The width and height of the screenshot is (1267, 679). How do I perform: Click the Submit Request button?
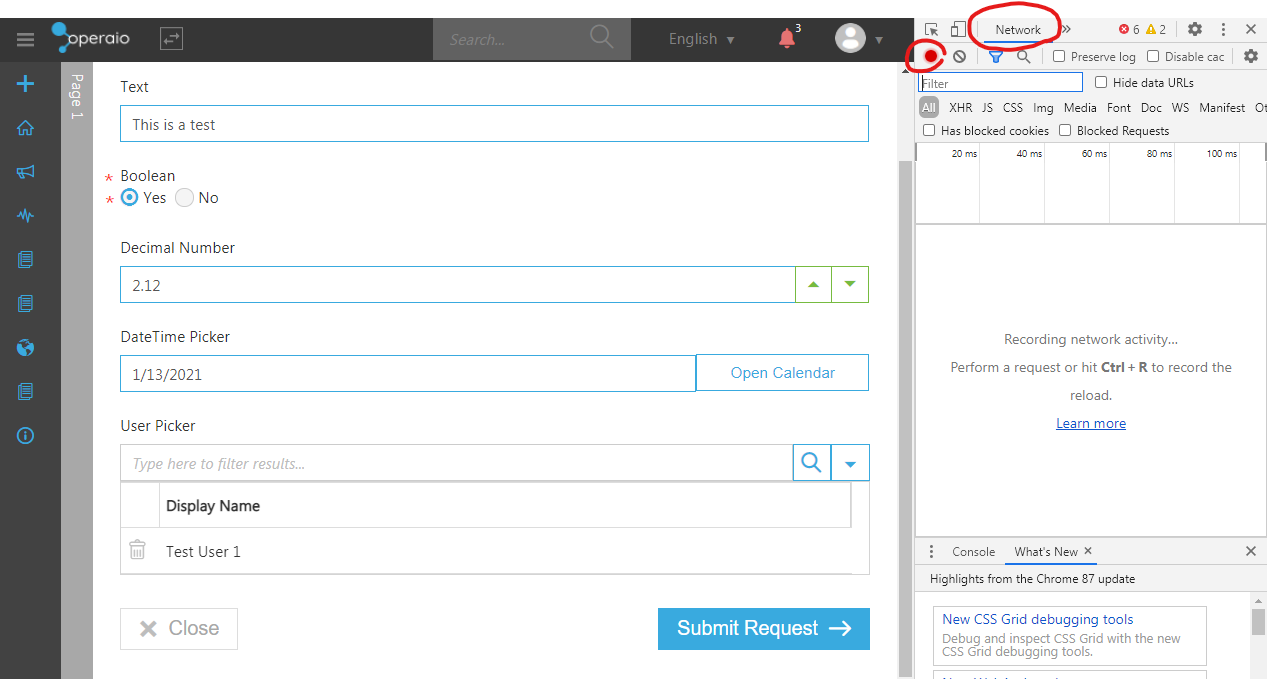[763, 629]
